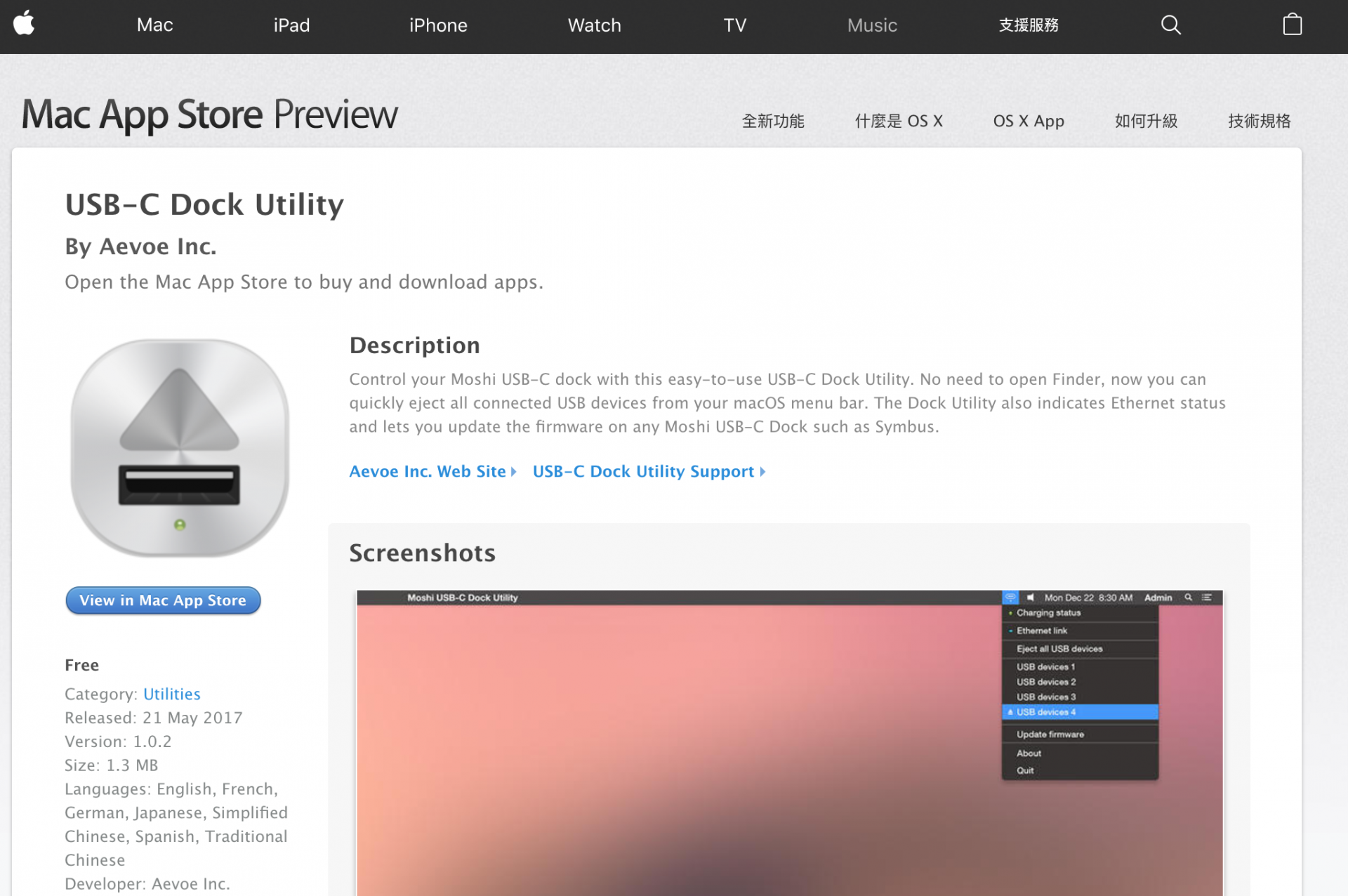Open the search magnifier icon
Image resolution: width=1348 pixels, height=896 pixels.
pos(1170,25)
